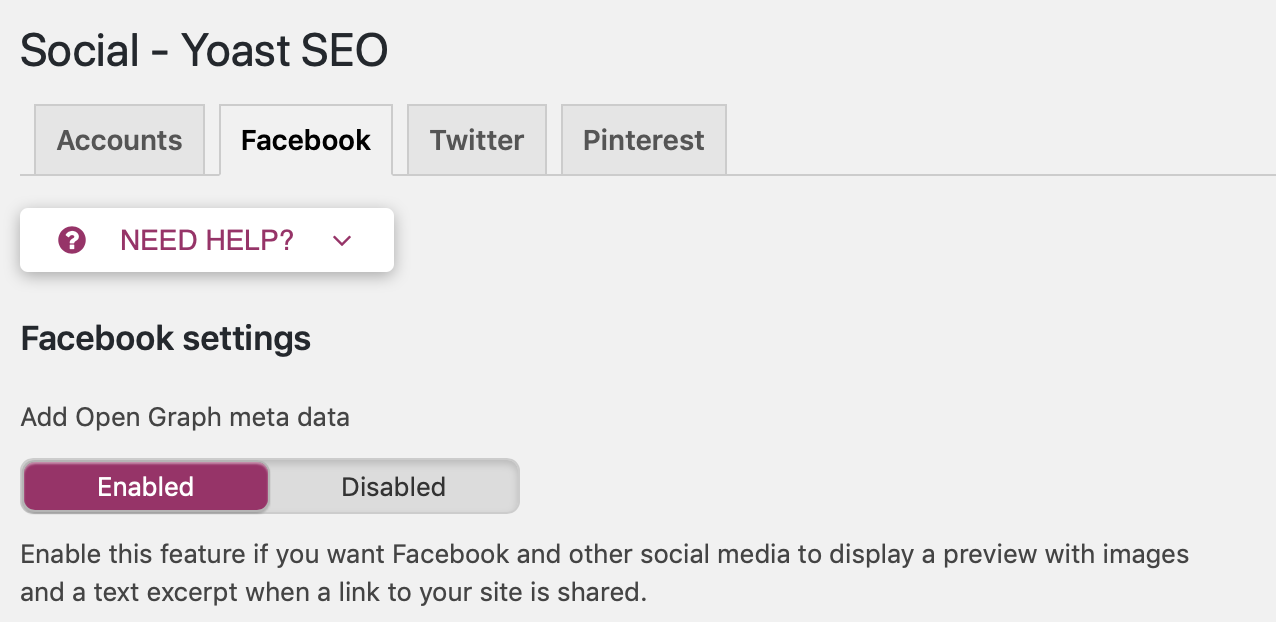
Task: Switch to the Twitter tab
Action: (476, 140)
